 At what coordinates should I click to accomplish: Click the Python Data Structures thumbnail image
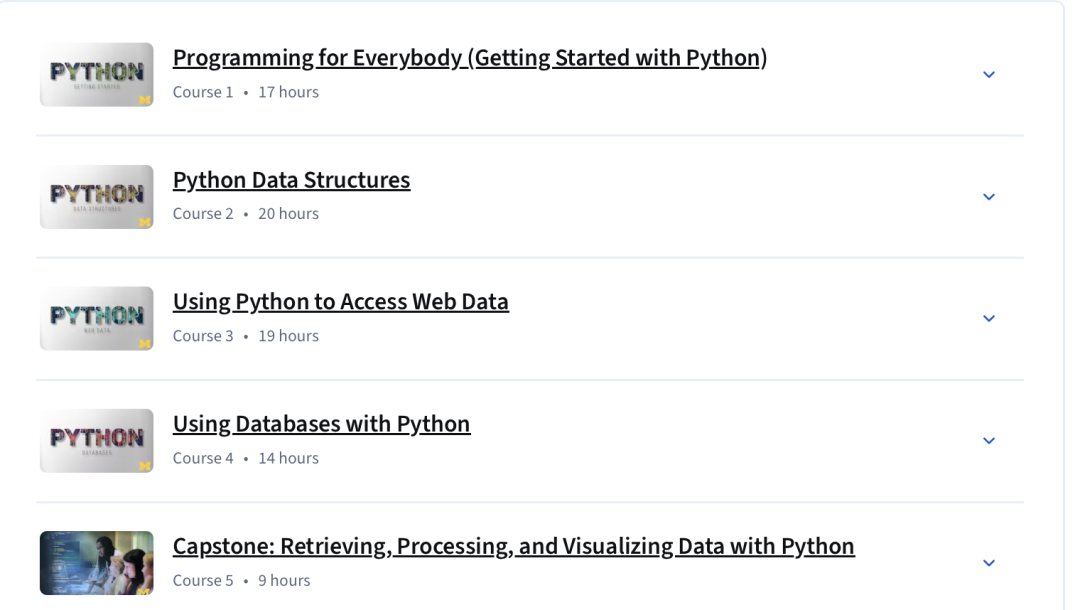[97, 197]
